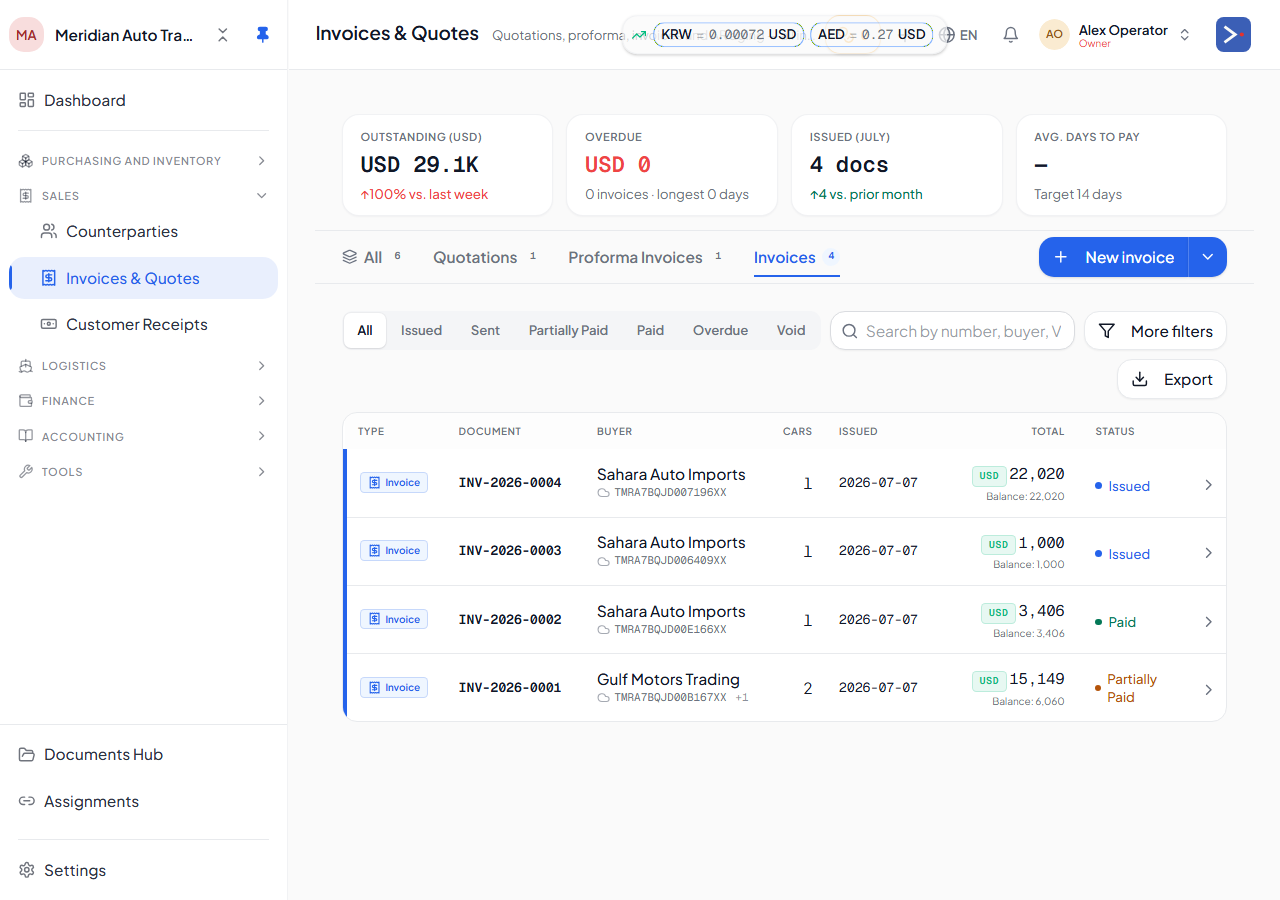This screenshot has width=1280, height=900.
Task: Click the funnel filter icon
Action: click(x=1107, y=331)
